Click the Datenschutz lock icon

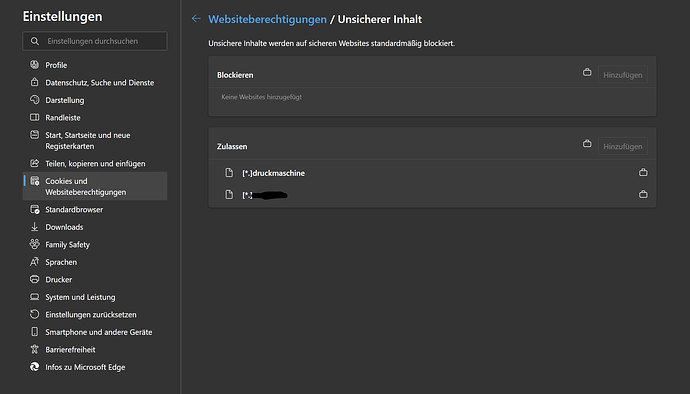pos(34,82)
